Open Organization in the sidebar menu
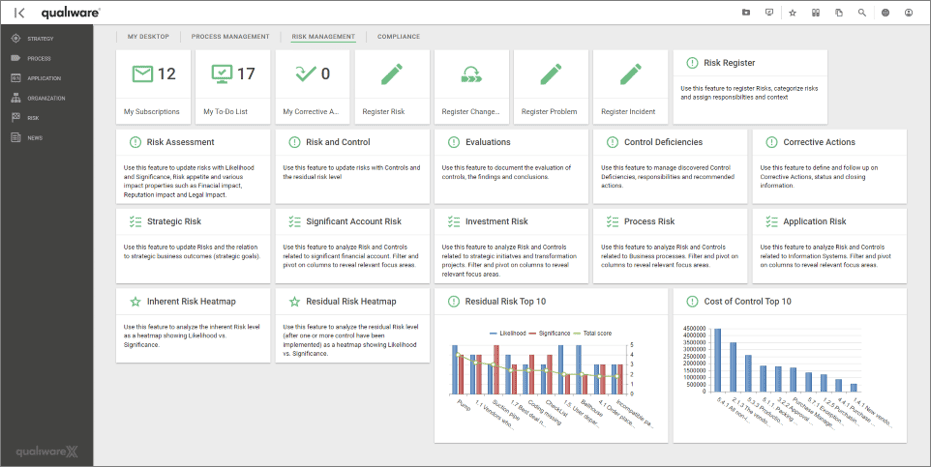This screenshot has width=931, height=467. (46, 98)
